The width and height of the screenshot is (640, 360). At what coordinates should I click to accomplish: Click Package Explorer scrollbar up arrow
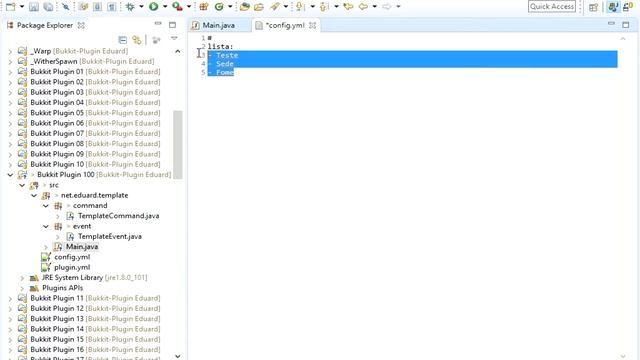click(178, 51)
